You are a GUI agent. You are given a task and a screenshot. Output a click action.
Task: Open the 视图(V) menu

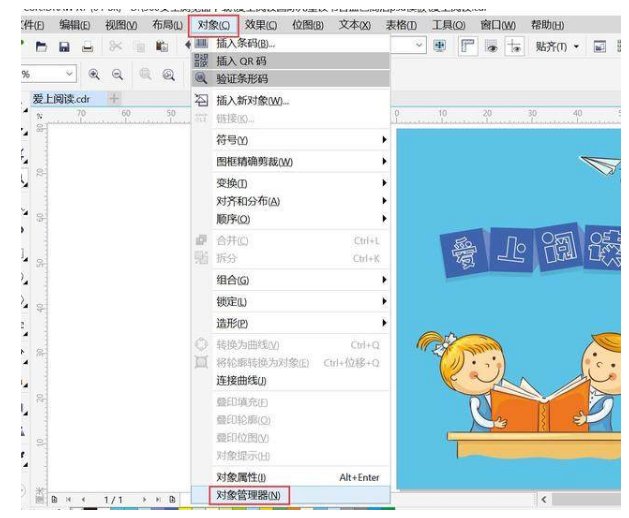pyautogui.click(x=121, y=25)
